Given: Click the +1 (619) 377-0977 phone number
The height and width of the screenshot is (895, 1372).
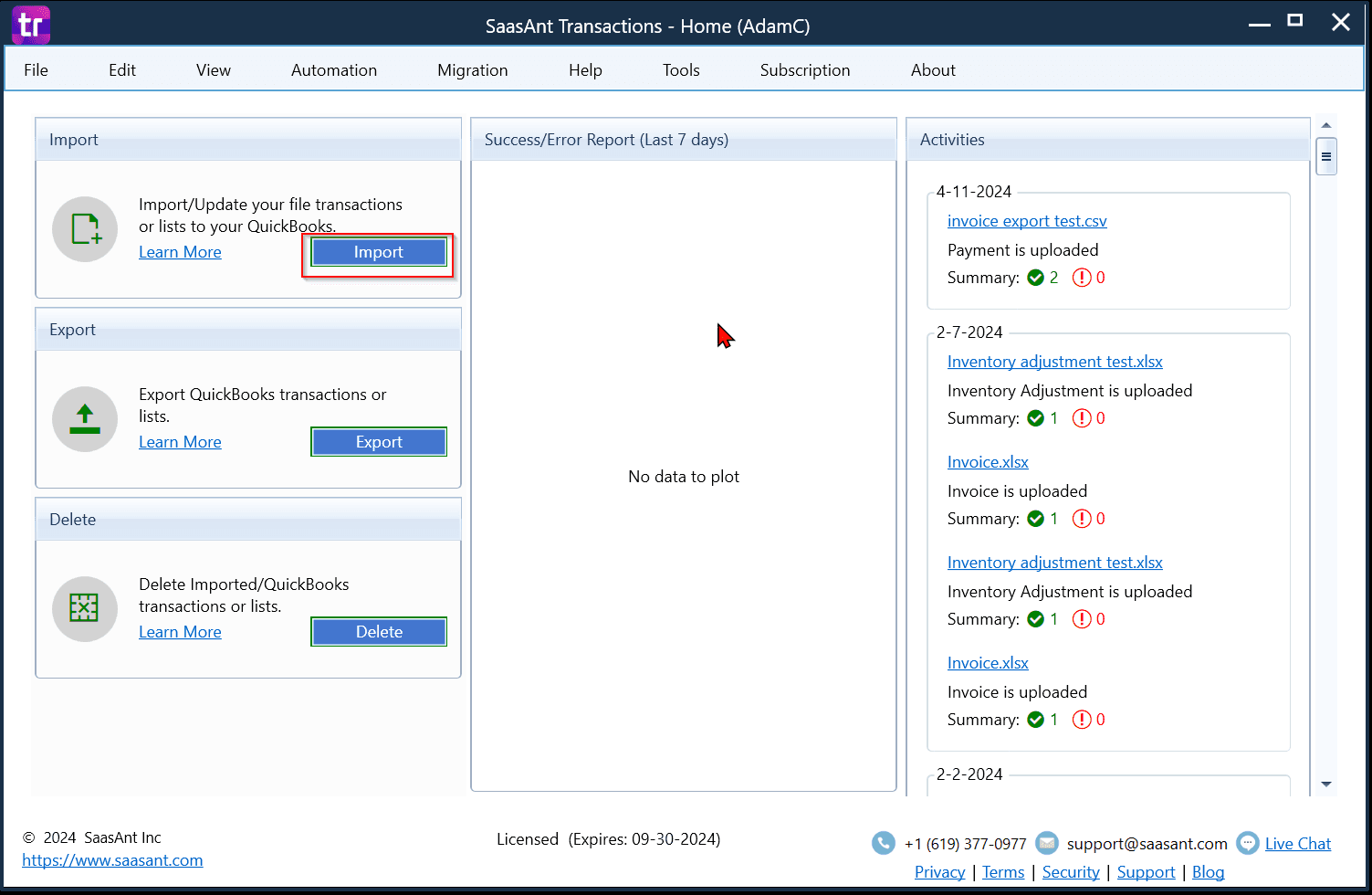Looking at the screenshot, I should [x=965, y=844].
